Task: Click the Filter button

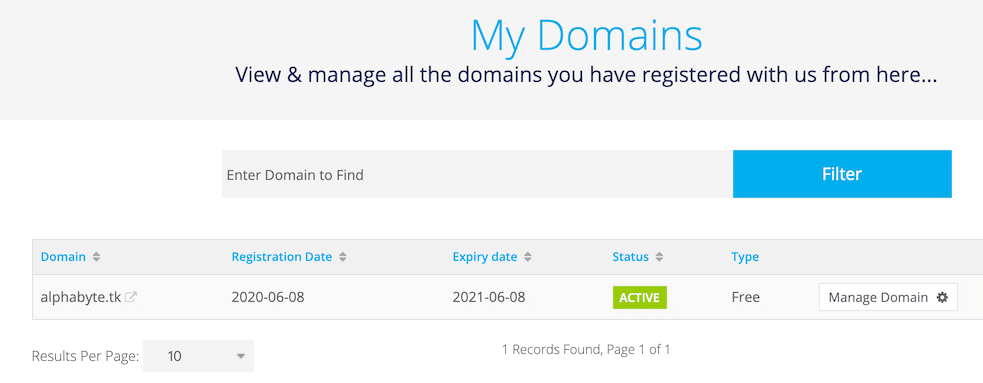Action: [842, 174]
